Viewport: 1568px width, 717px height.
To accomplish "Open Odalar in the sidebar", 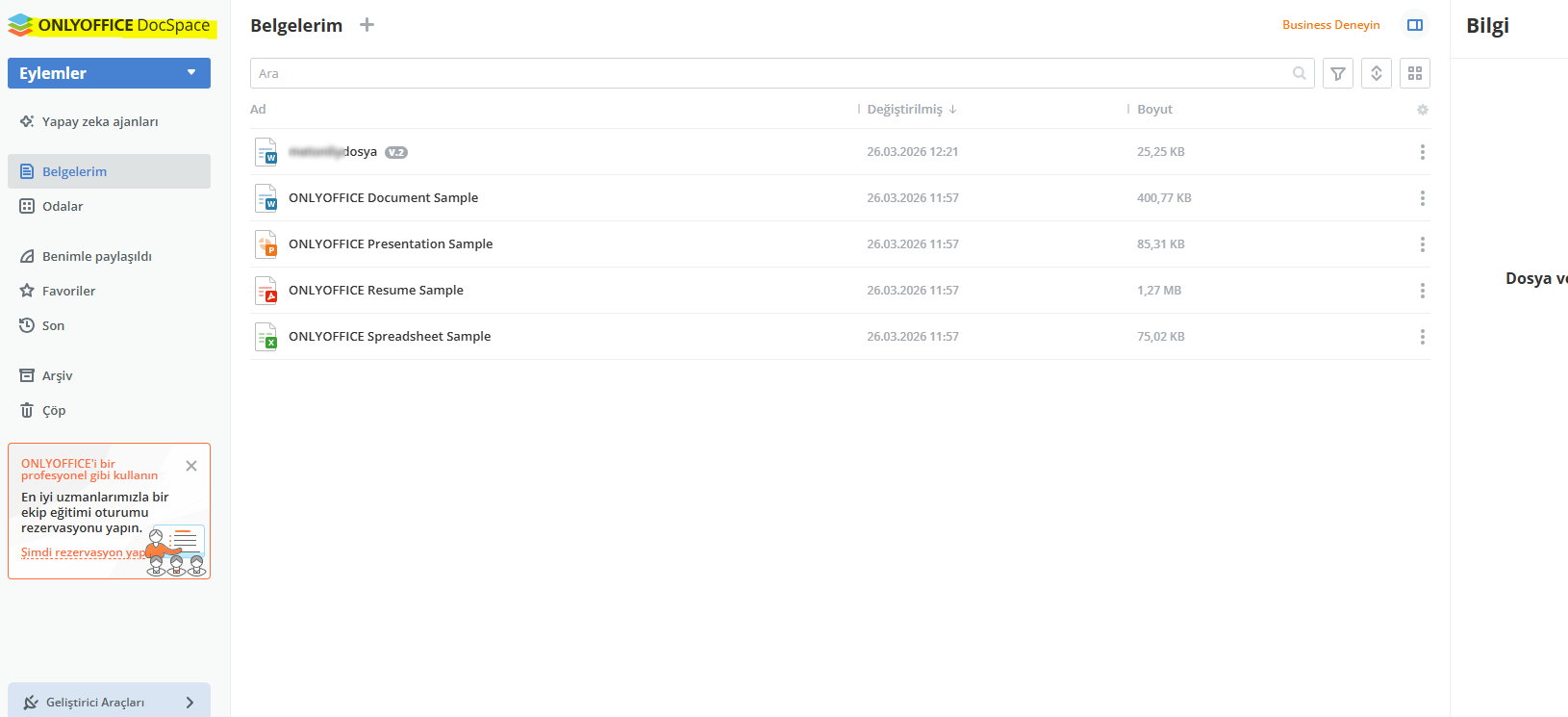I will (63, 206).
